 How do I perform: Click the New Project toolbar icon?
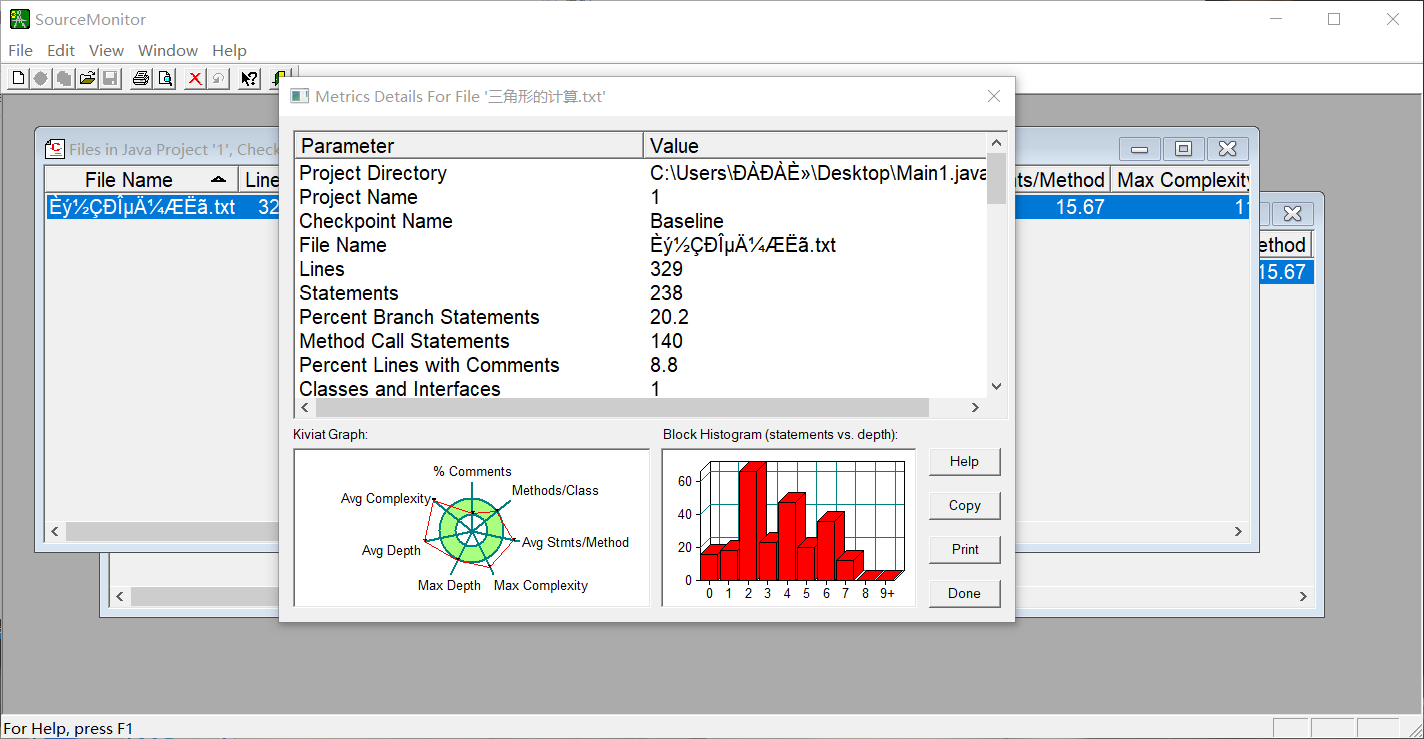pos(19,78)
